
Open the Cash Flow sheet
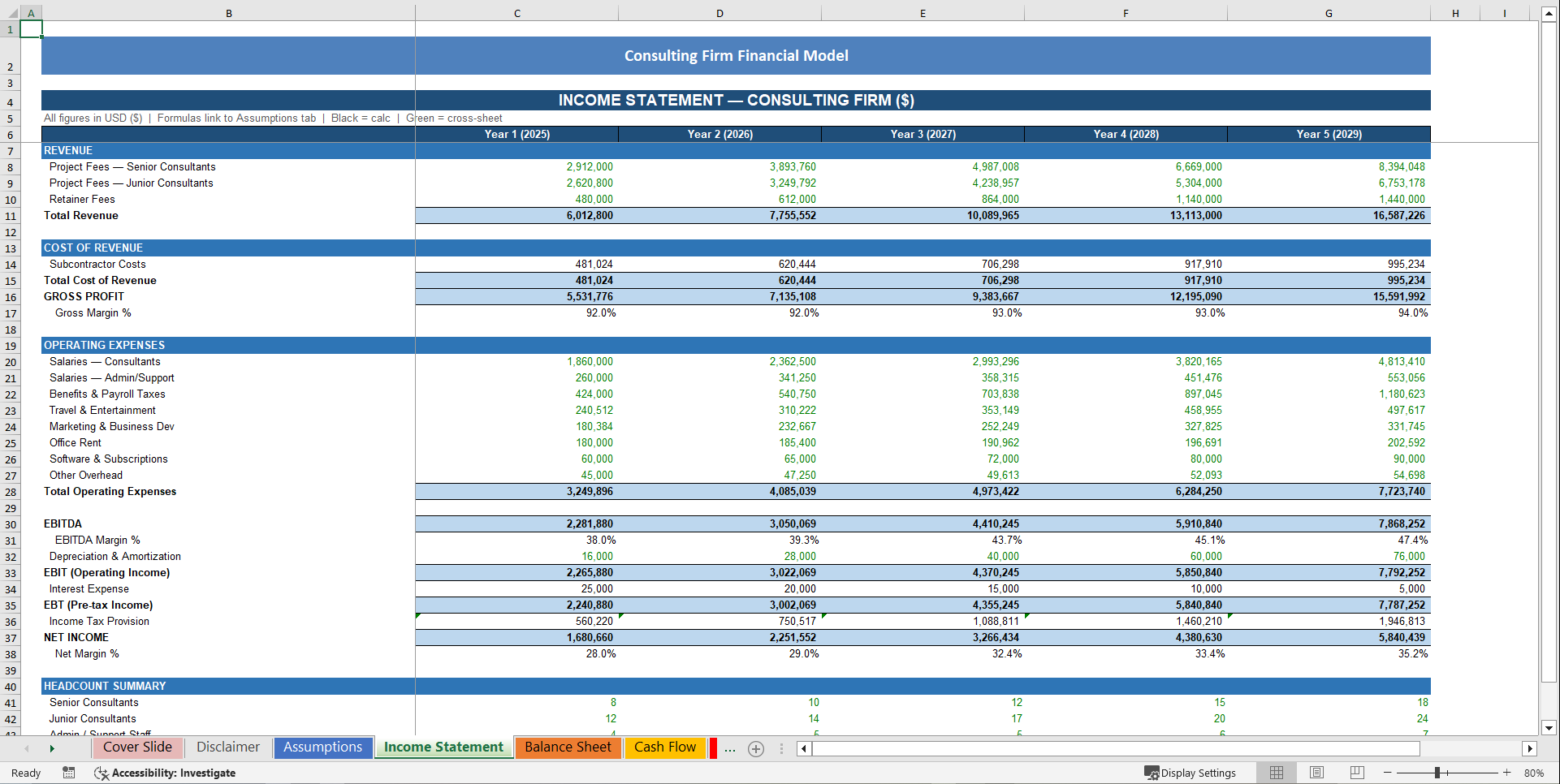point(665,747)
